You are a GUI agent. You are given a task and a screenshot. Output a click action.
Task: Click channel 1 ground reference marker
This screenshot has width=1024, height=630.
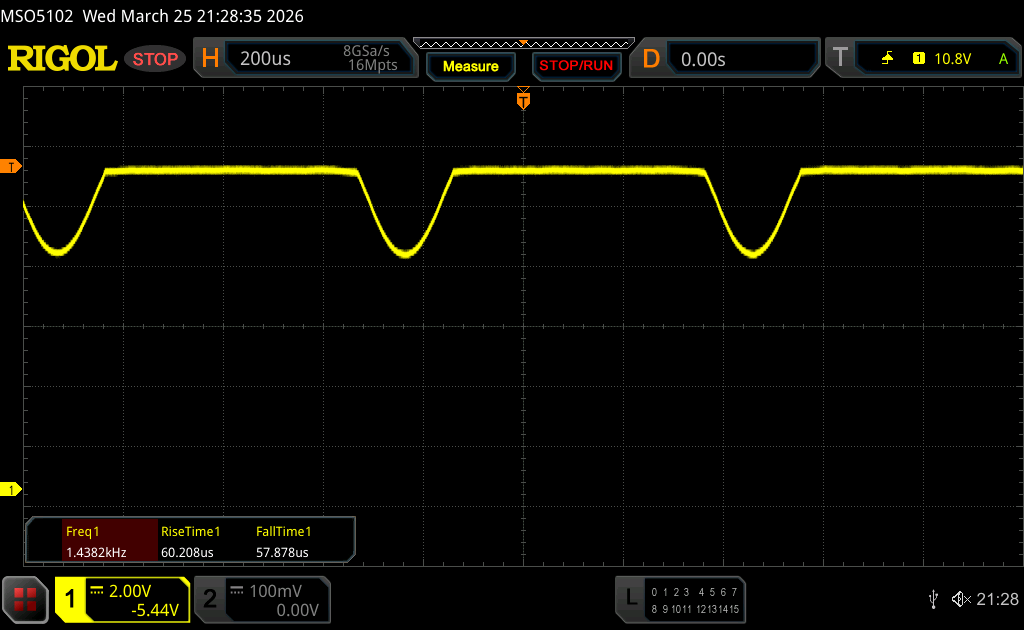12,489
